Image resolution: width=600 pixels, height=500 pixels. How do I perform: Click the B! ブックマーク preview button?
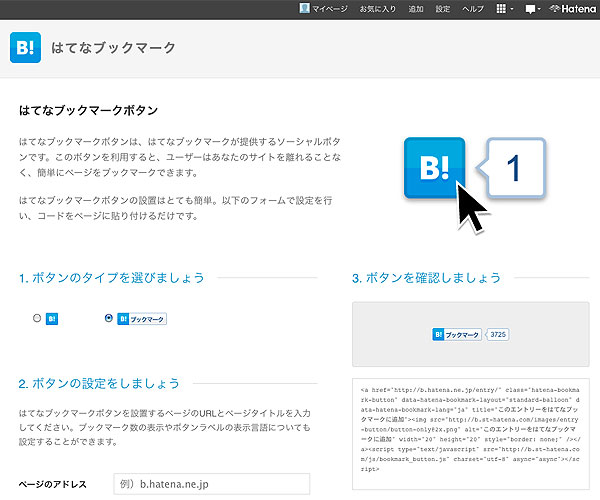point(457,334)
